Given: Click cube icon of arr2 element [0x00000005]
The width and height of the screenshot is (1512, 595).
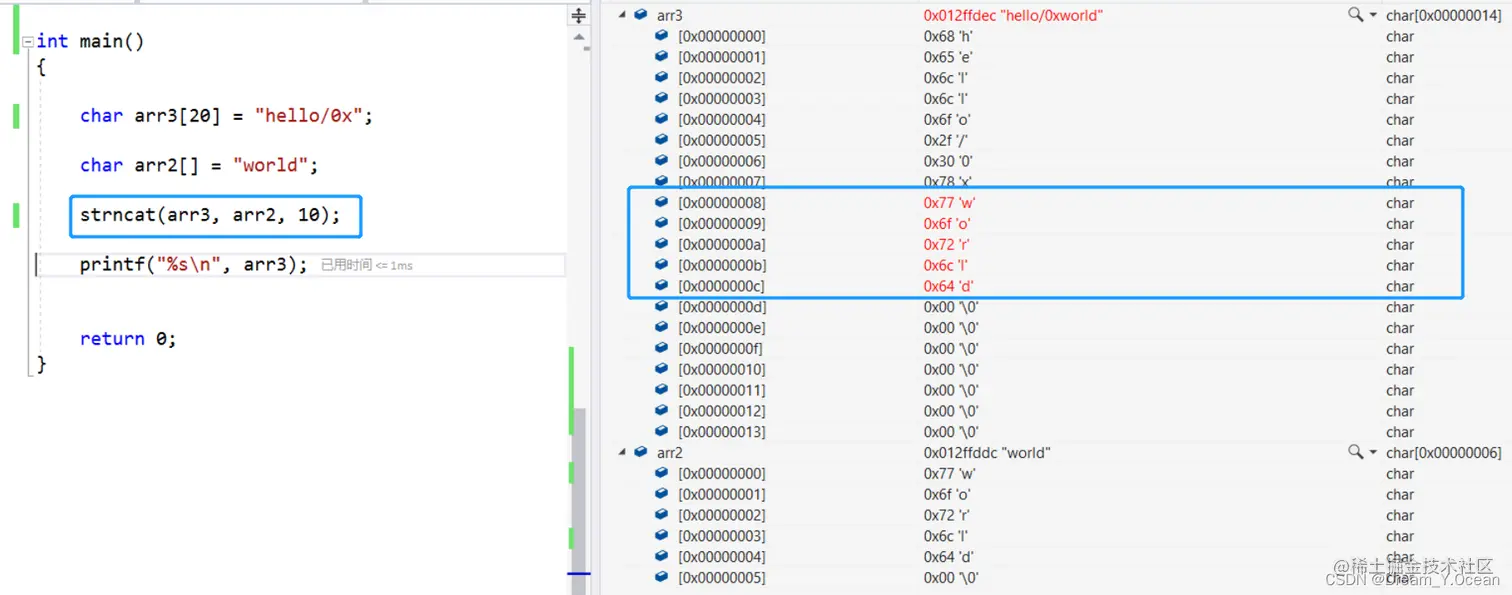Looking at the screenshot, I should (661, 577).
